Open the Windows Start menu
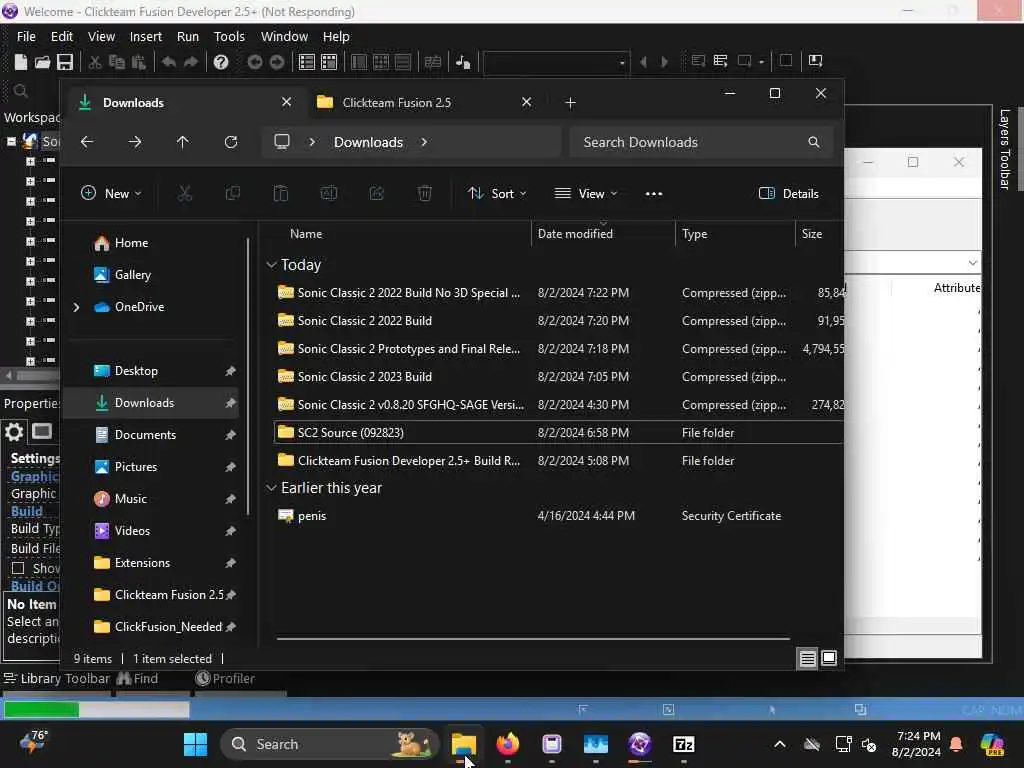This screenshot has height=768, width=1024. point(195,744)
